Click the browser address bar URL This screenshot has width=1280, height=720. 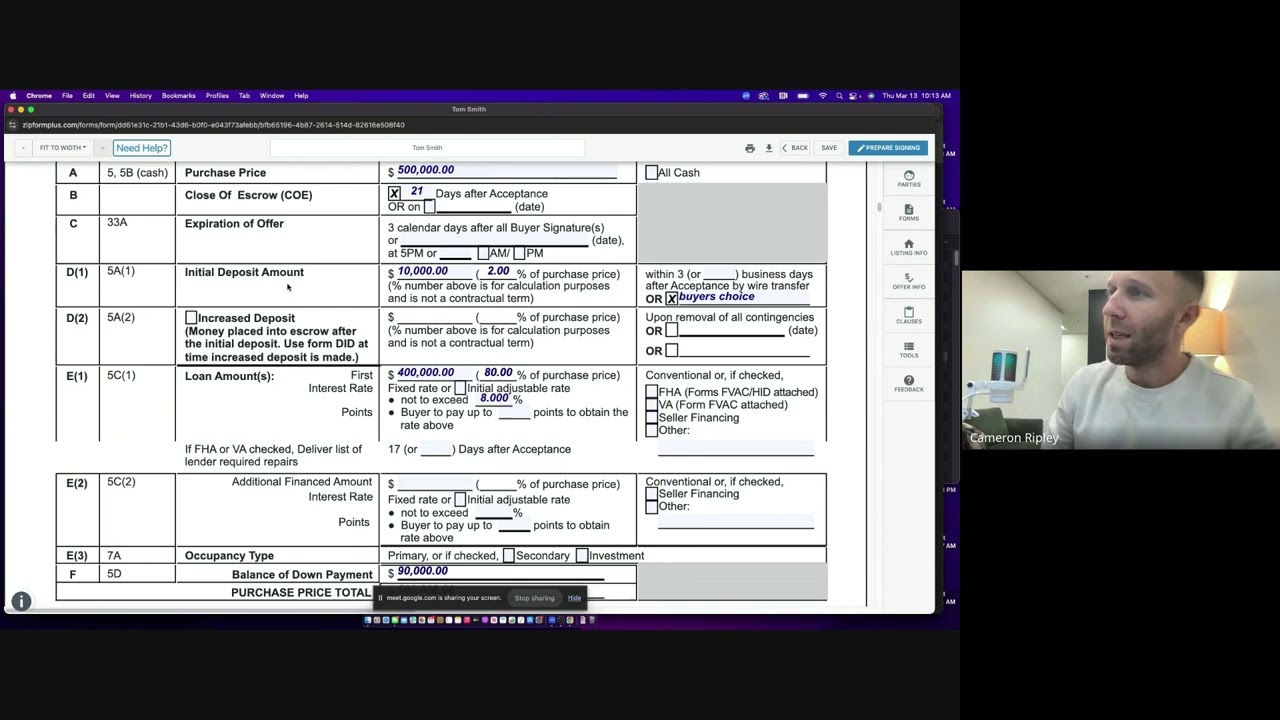pos(213,125)
